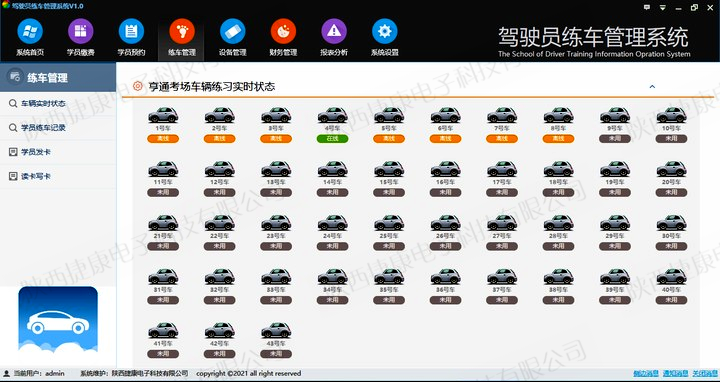Open the 学员预约 booking module icon
The height and width of the screenshot is (382, 720).
click(x=131, y=32)
